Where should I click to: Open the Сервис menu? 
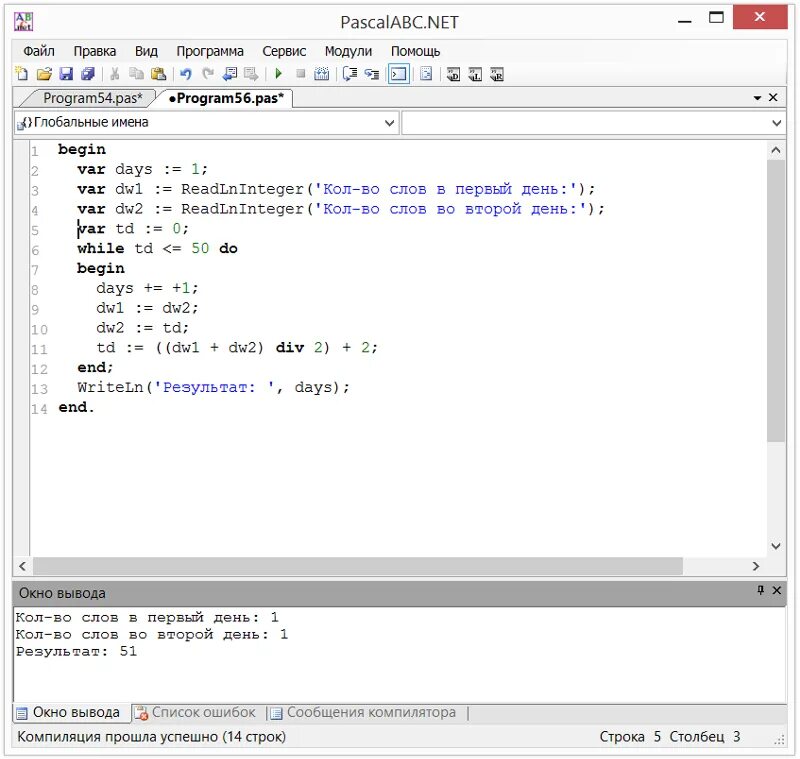[284, 51]
